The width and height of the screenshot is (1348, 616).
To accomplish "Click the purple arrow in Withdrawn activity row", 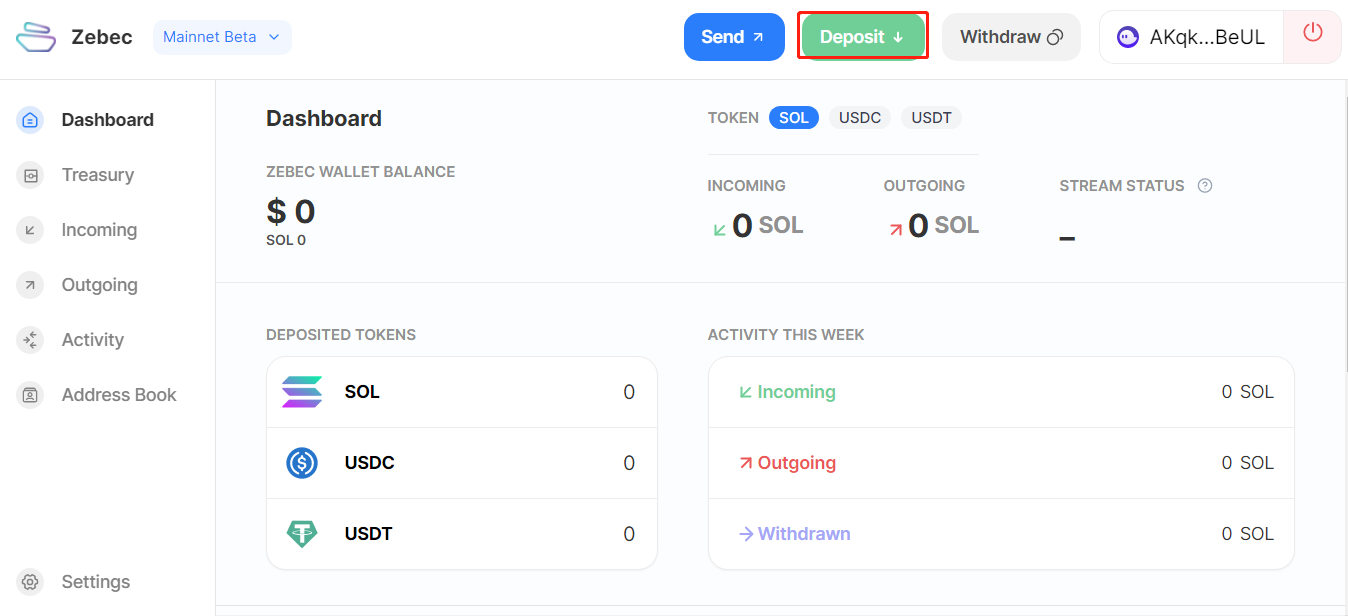I will point(745,534).
